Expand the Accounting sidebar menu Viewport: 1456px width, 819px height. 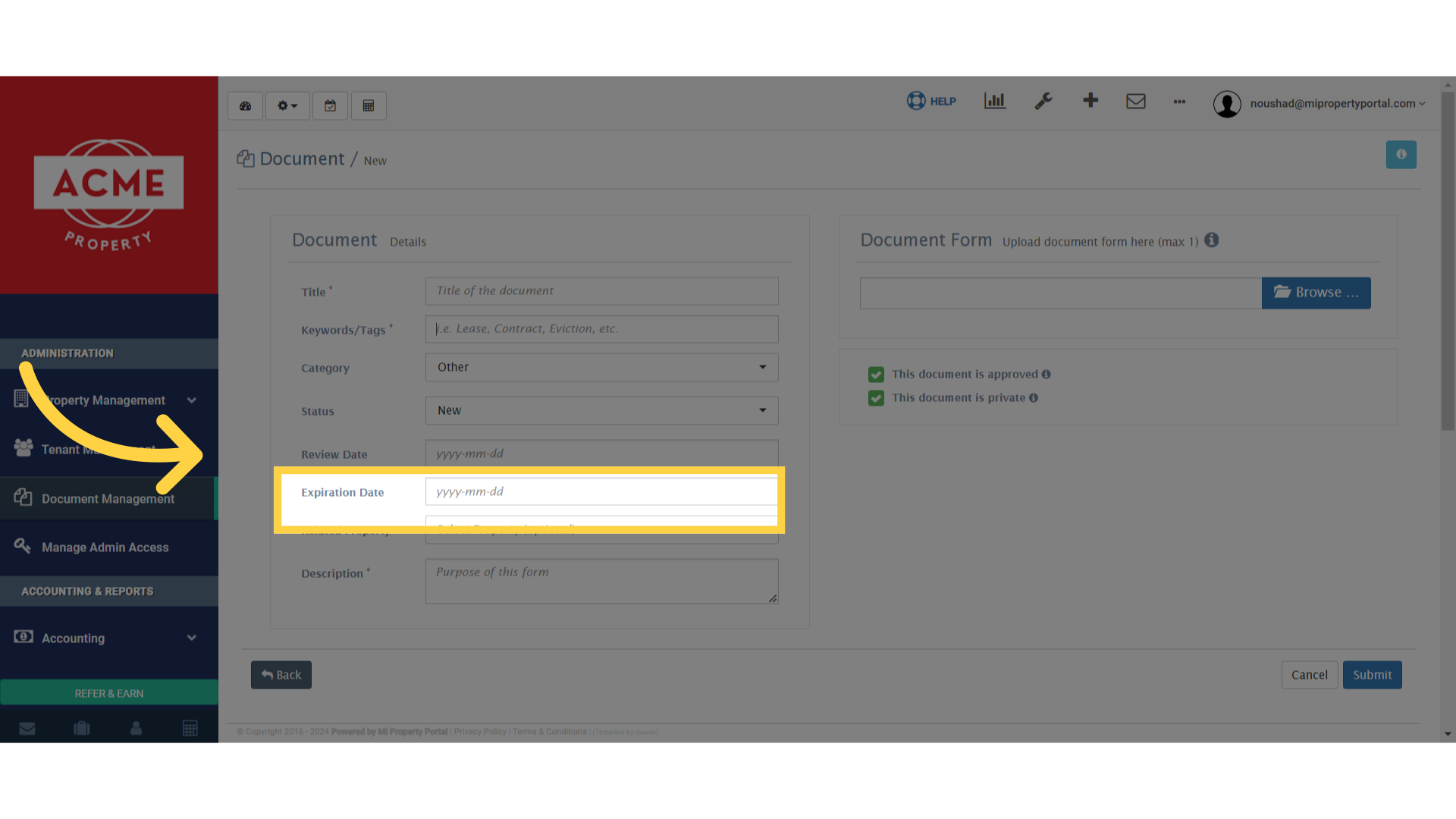[109, 639]
